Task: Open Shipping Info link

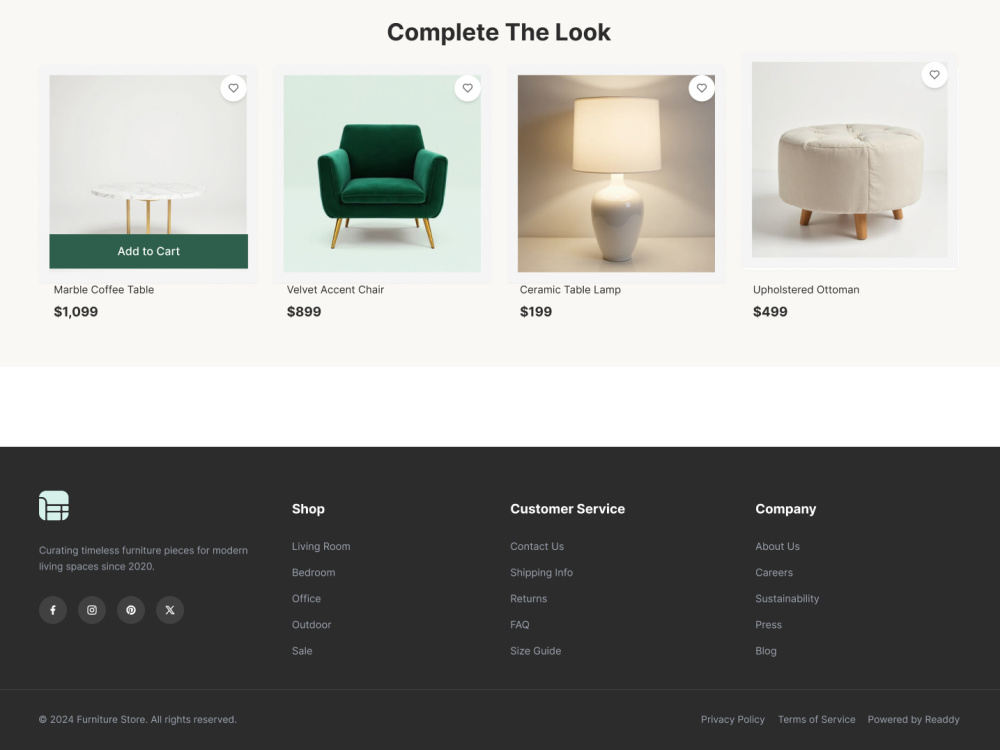Action: click(541, 573)
